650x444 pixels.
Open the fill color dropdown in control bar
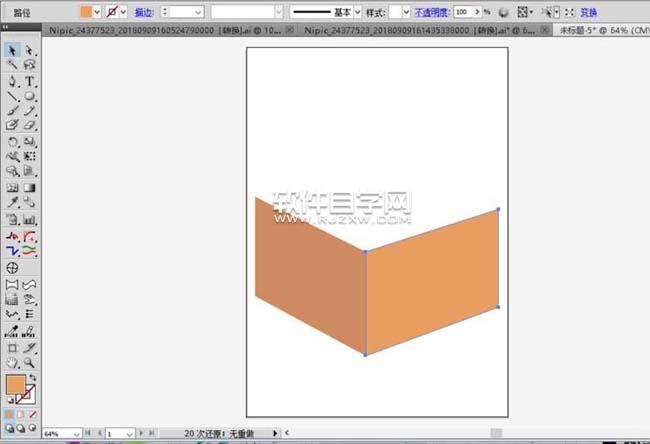click(x=97, y=12)
